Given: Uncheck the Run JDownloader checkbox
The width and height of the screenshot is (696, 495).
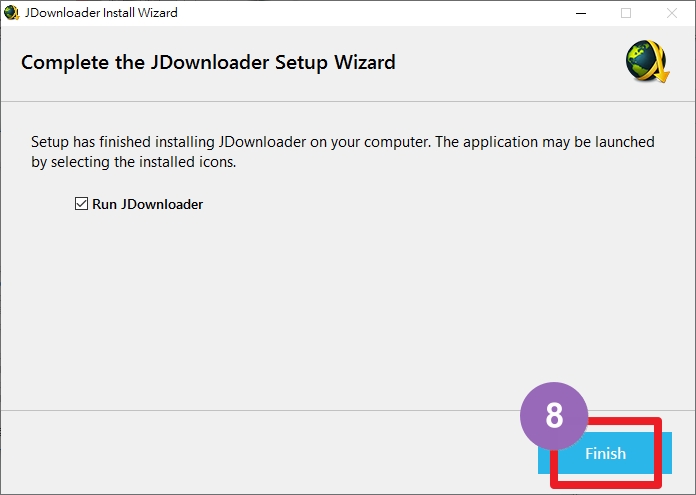Looking at the screenshot, I should tap(81, 204).
